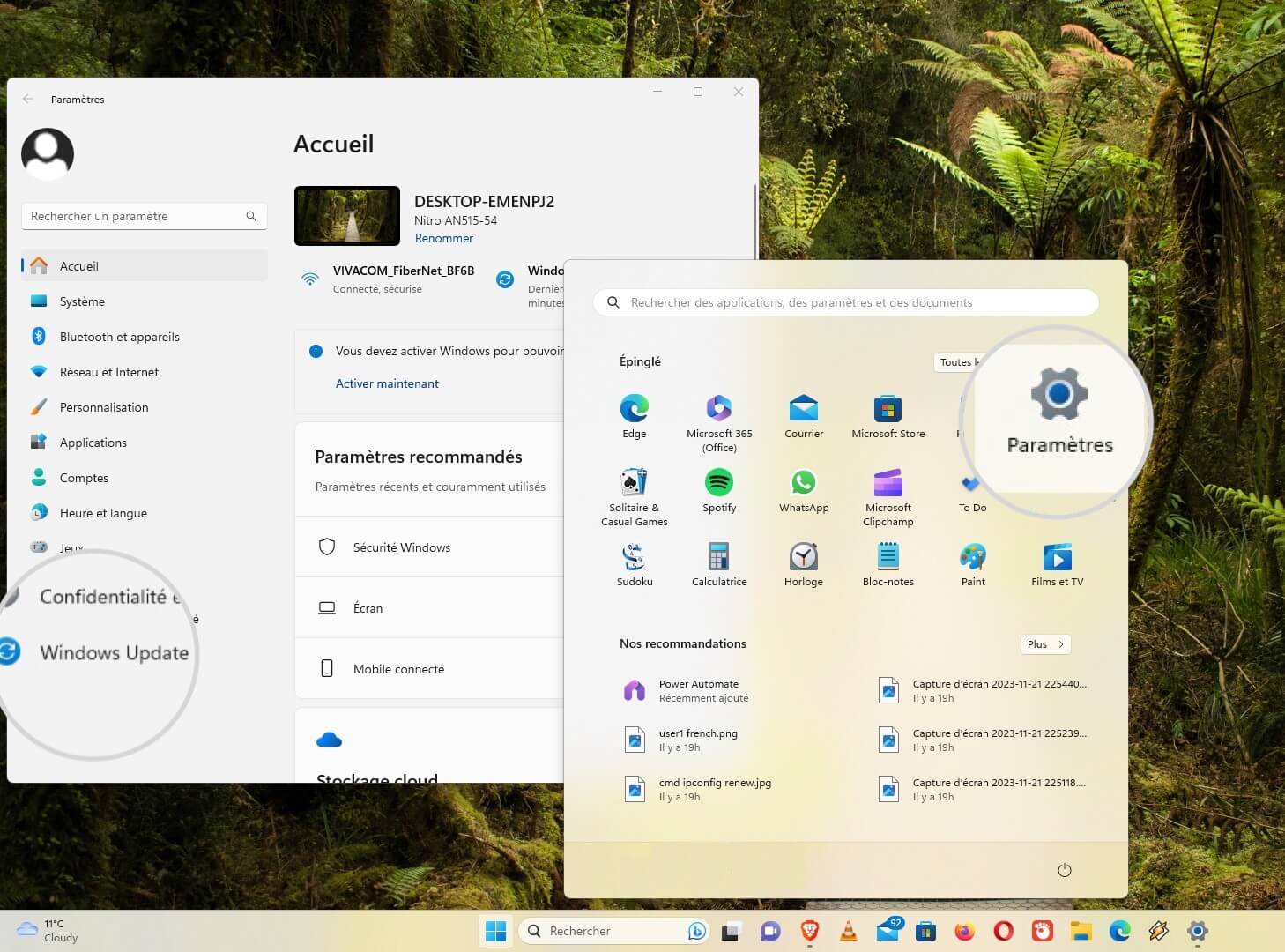
Task: Launch Solitaire & Casual Games
Action: click(635, 497)
